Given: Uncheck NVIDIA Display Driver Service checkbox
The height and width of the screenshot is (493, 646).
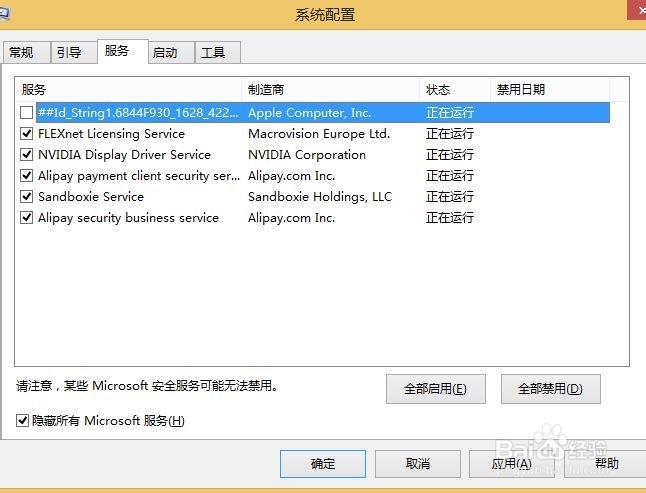Looking at the screenshot, I should point(26,155).
